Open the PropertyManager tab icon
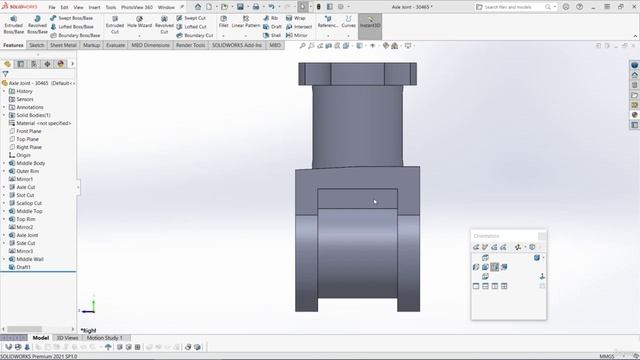The image size is (640, 360). [x=20, y=64]
